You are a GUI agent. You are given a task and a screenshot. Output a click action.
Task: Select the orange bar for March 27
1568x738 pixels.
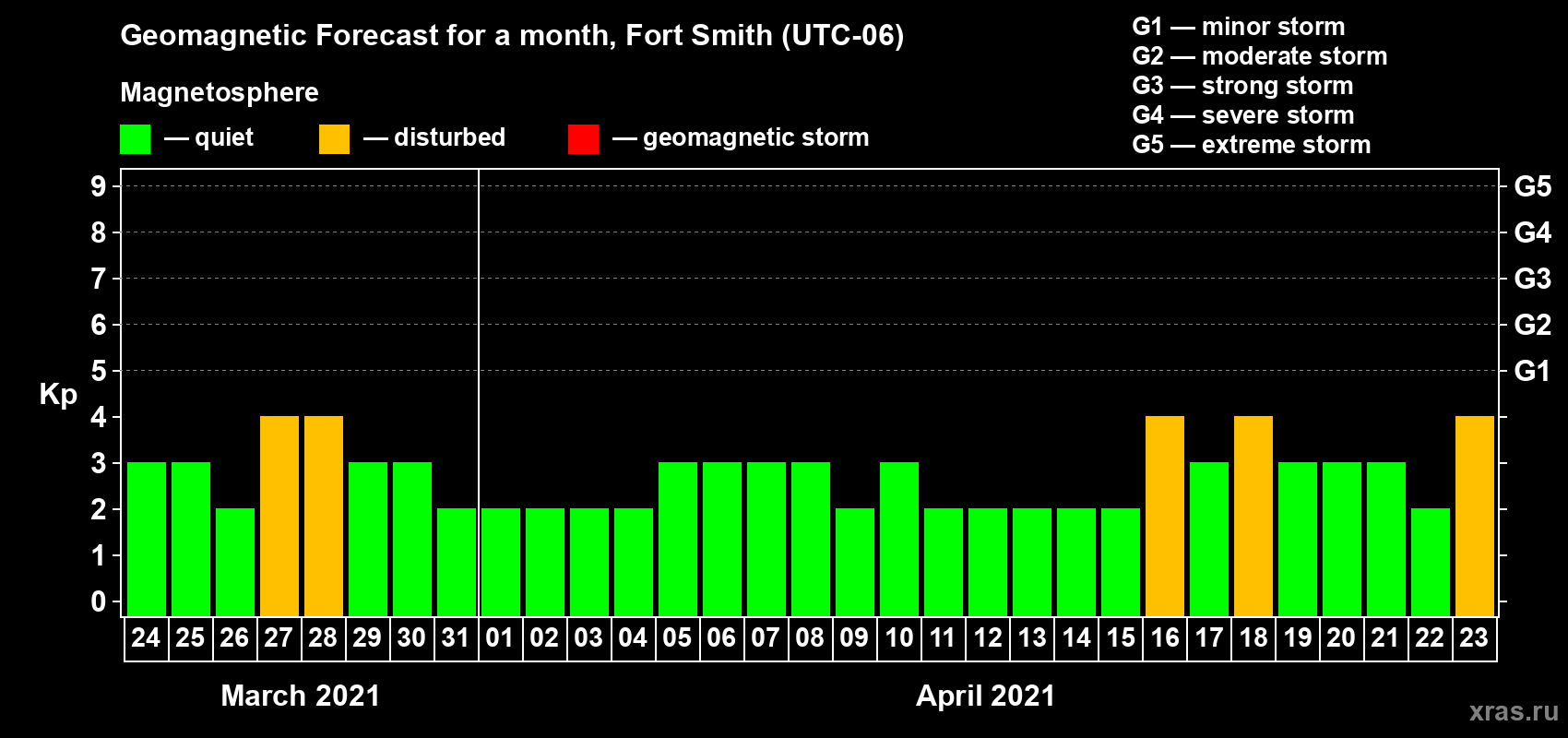tap(279, 517)
